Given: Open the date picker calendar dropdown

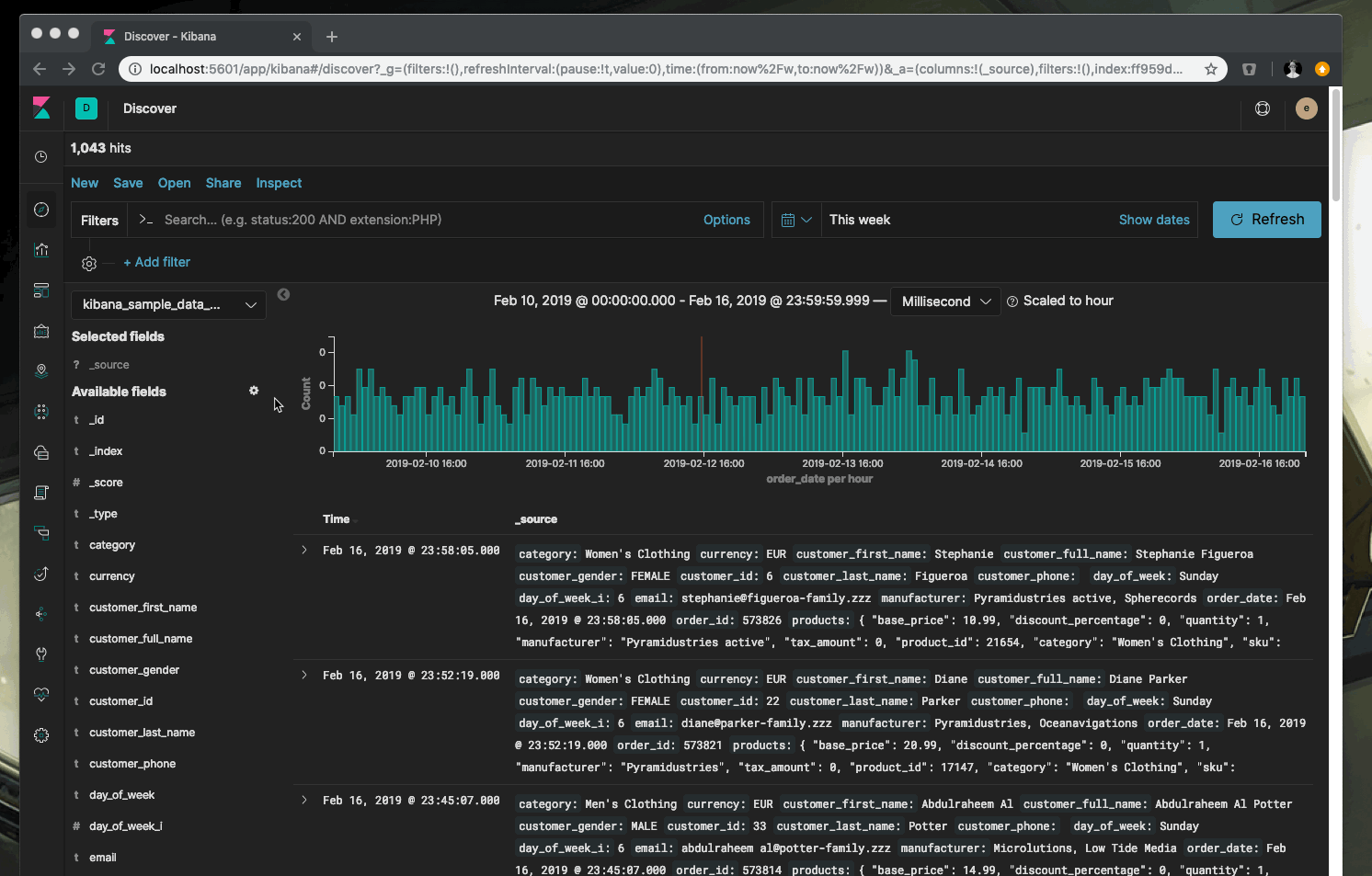Looking at the screenshot, I should click(x=795, y=219).
